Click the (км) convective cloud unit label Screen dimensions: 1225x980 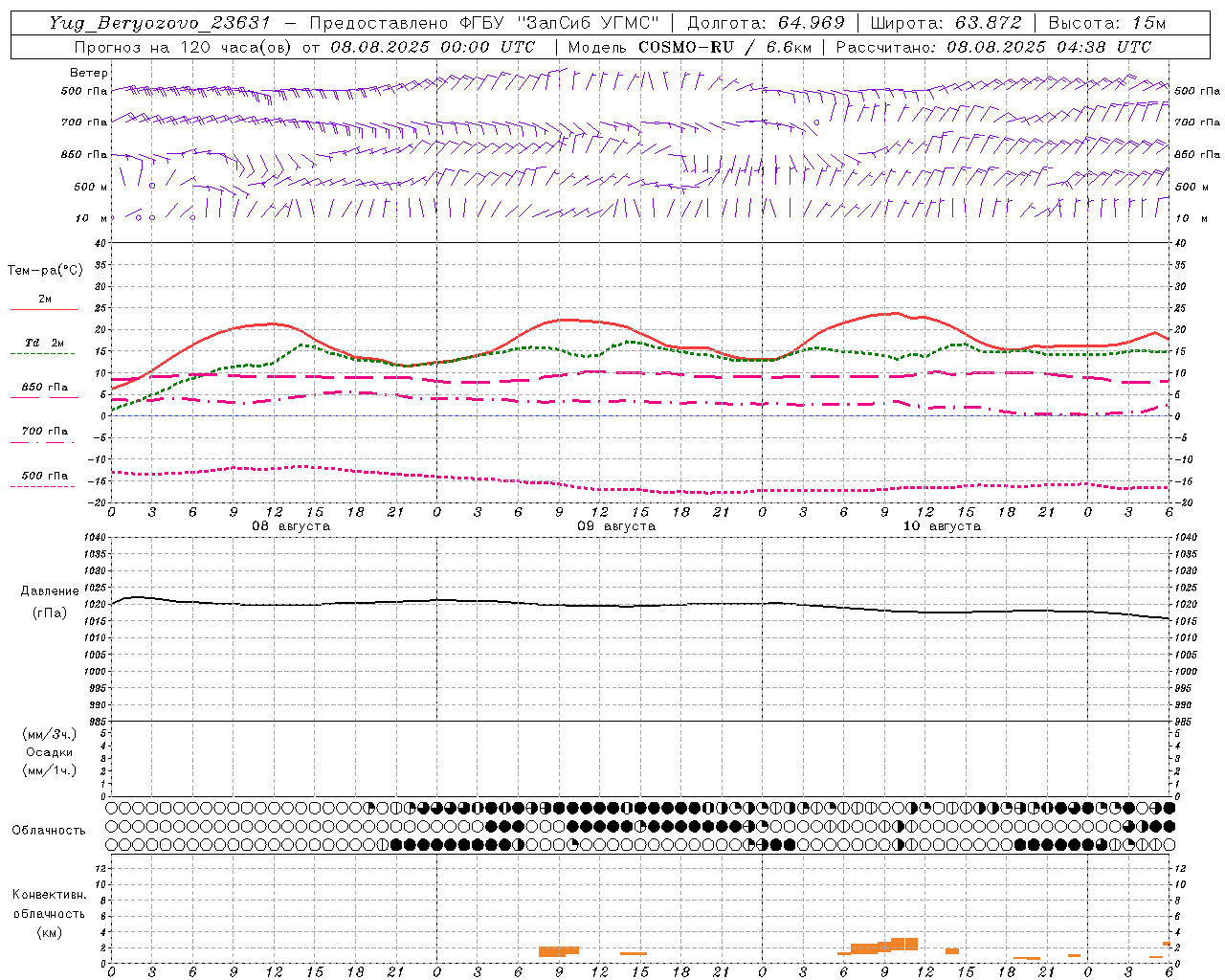(x=50, y=932)
